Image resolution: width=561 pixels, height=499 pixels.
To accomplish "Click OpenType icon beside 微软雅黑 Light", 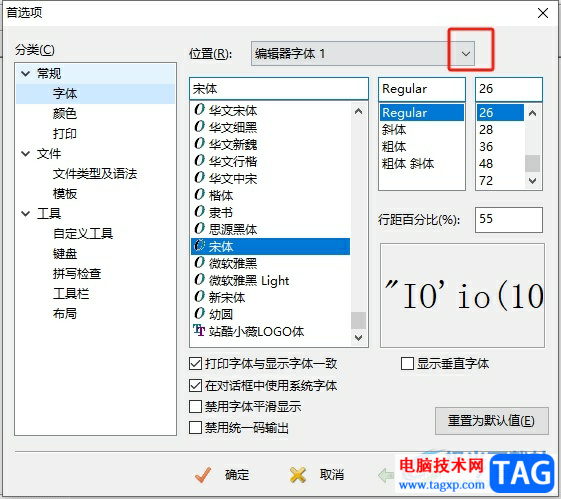I will (199, 280).
